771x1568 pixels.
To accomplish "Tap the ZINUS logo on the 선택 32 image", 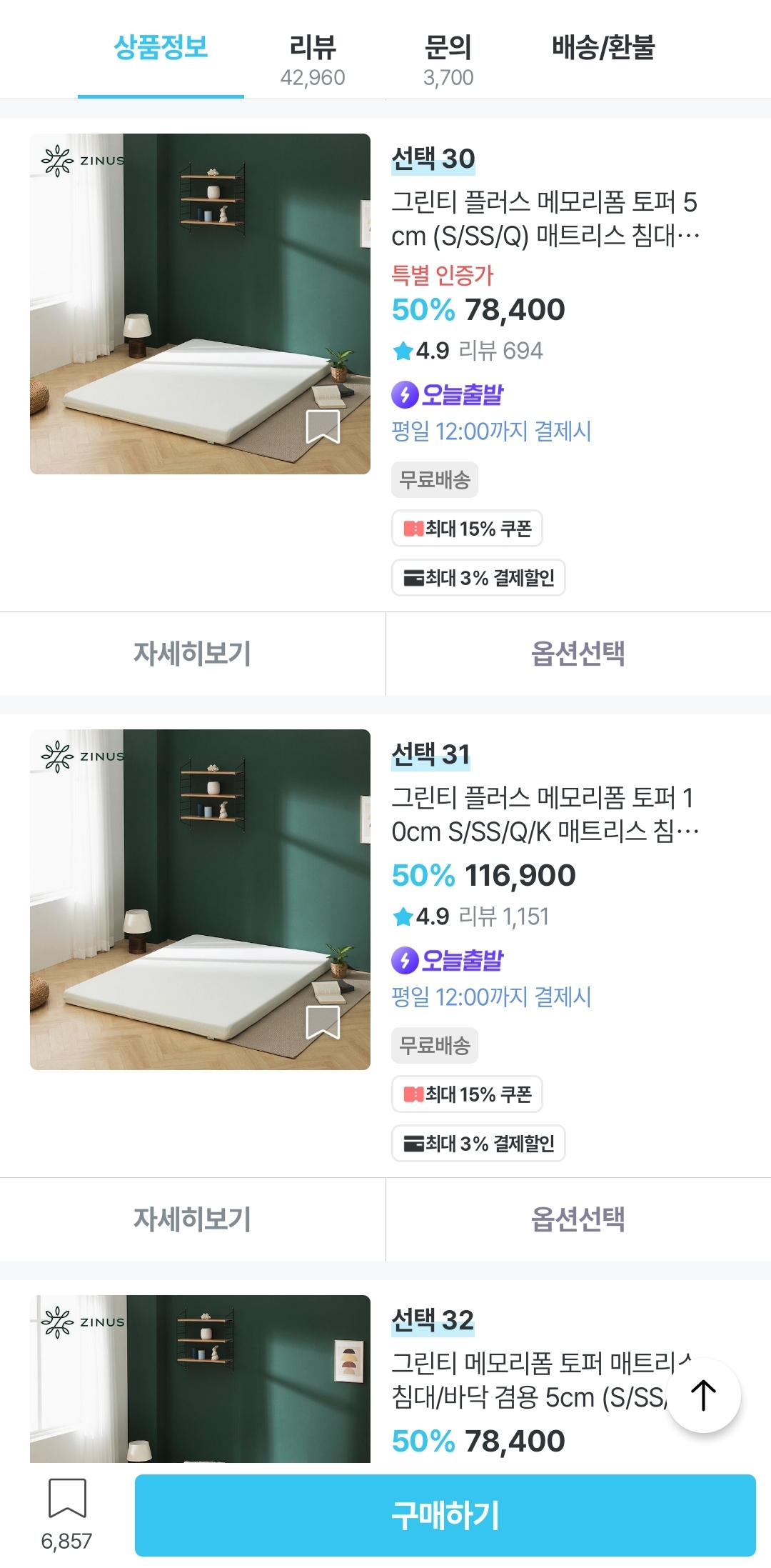I will coord(83,1322).
